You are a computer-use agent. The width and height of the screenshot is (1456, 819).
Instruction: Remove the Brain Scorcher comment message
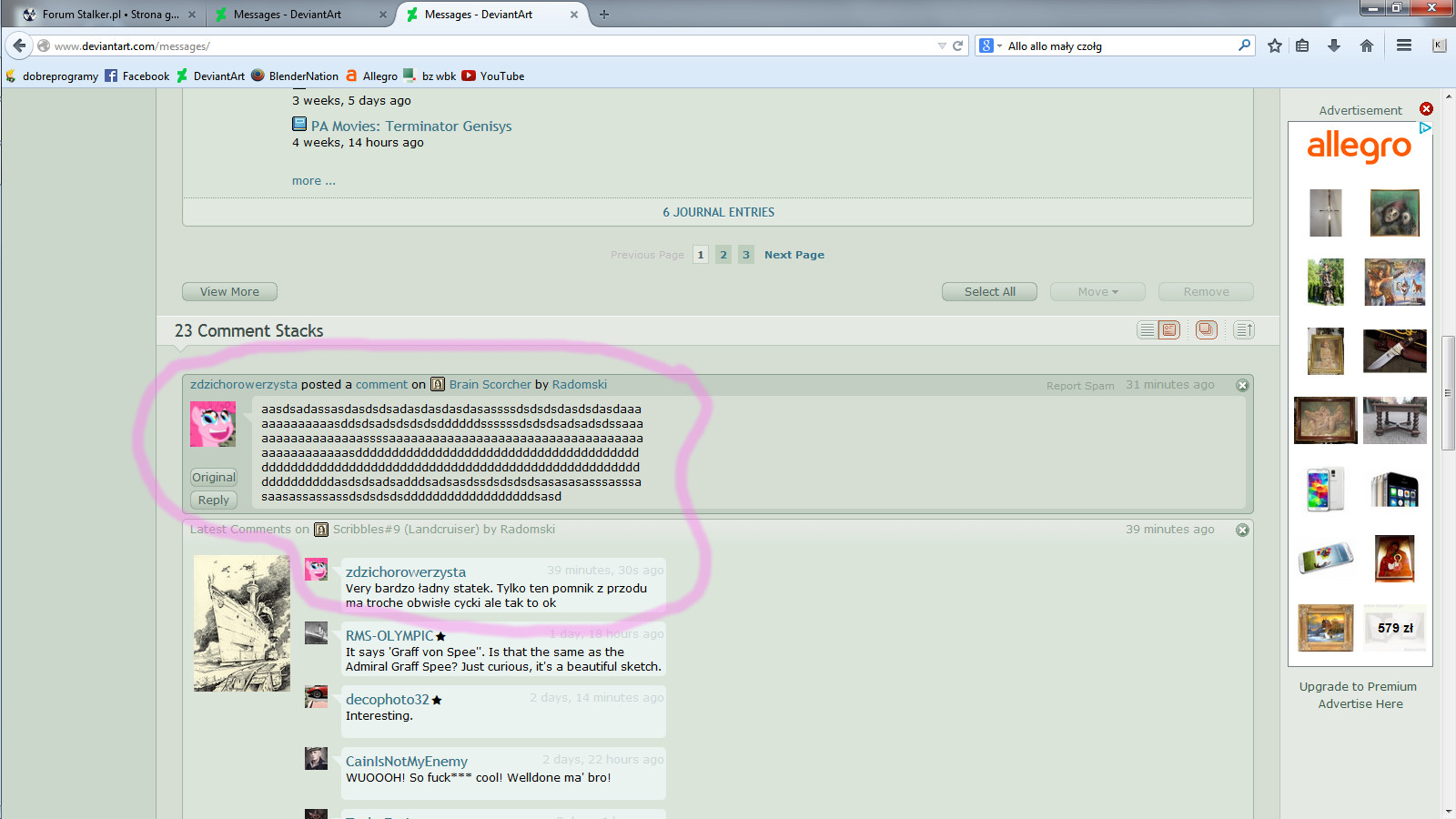click(1242, 386)
